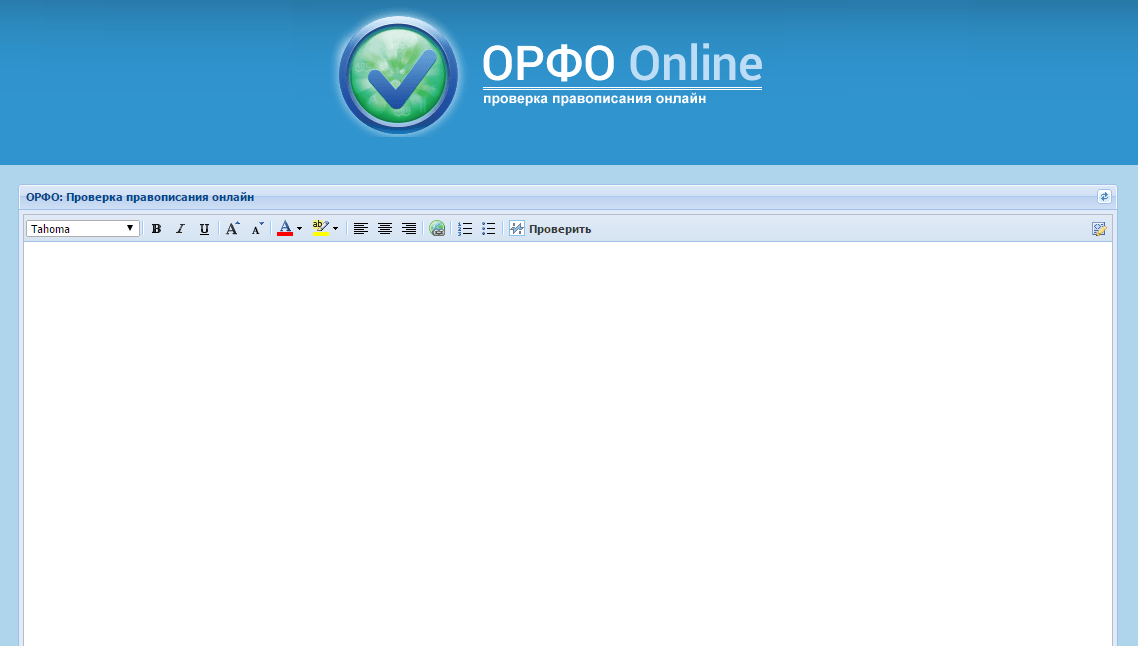Switch to source edit mode
The width and height of the screenshot is (1138, 646).
tap(1099, 229)
